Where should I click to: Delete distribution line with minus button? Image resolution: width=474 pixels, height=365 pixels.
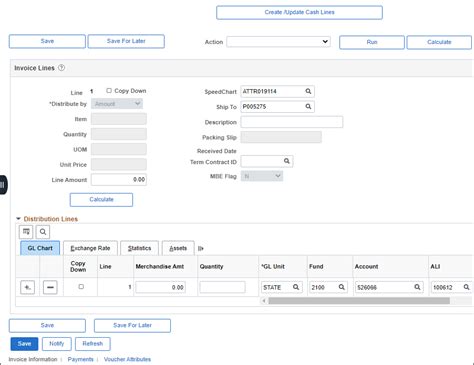[50, 287]
